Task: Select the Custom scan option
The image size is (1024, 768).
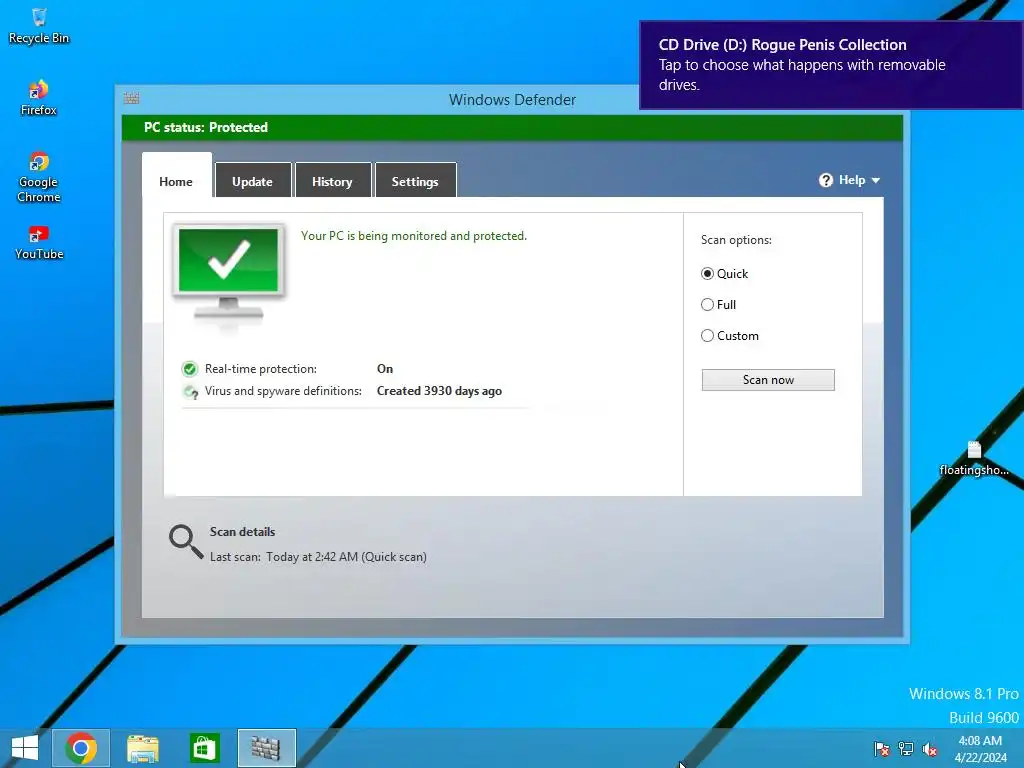Action: point(729,336)
